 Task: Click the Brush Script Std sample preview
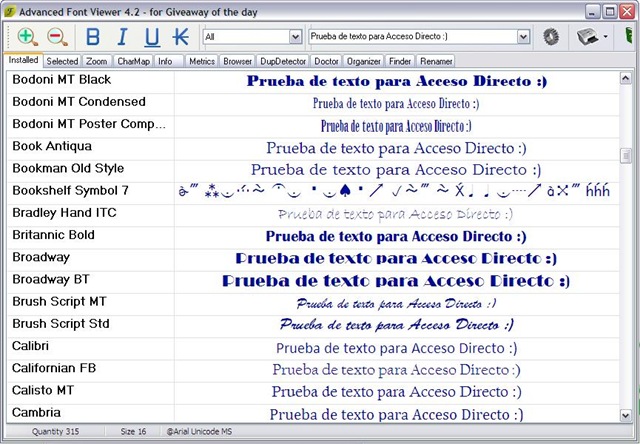[396, 325]
